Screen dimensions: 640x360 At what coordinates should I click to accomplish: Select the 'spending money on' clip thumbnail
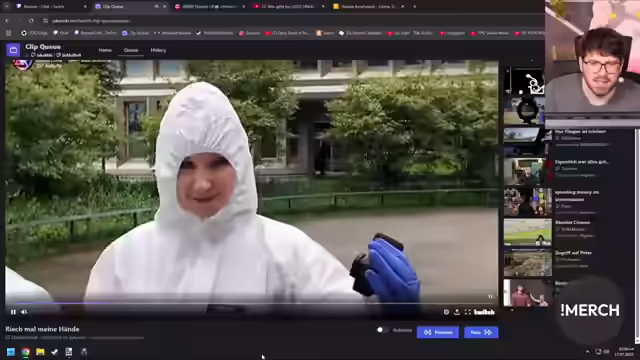click(x=527, y=202)
